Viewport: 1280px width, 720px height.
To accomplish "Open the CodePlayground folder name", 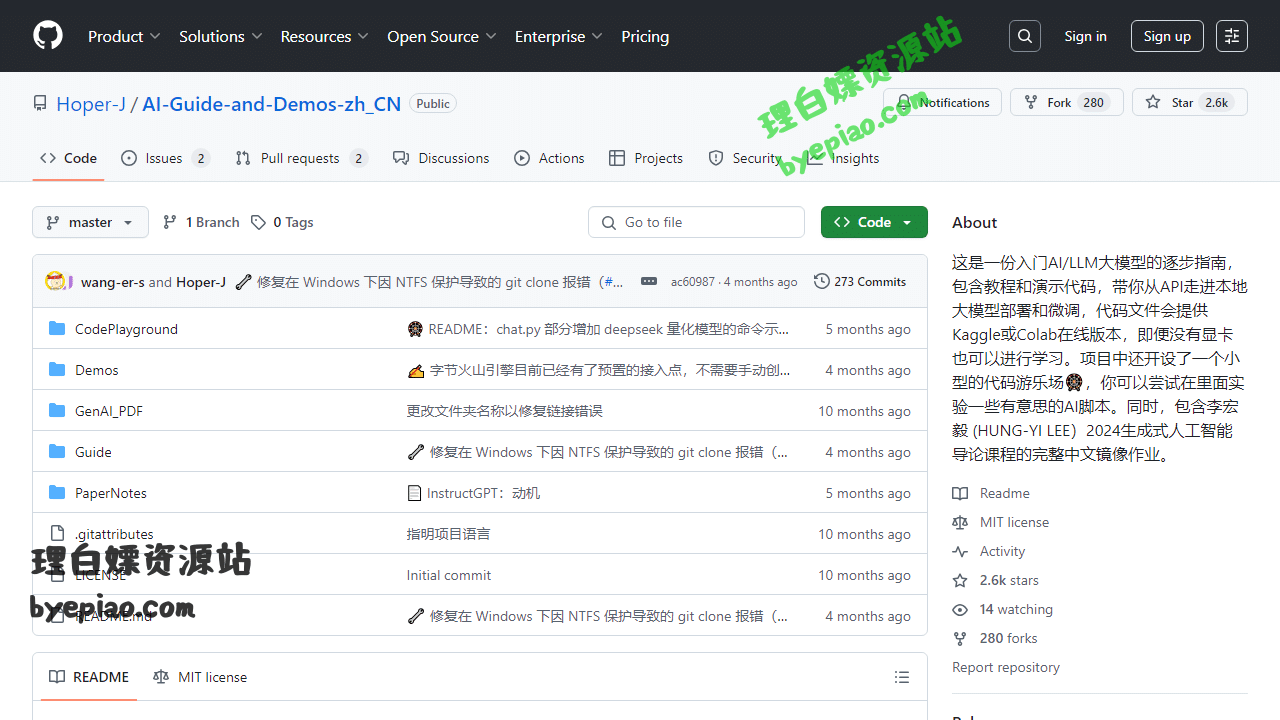I will [126, 329].
